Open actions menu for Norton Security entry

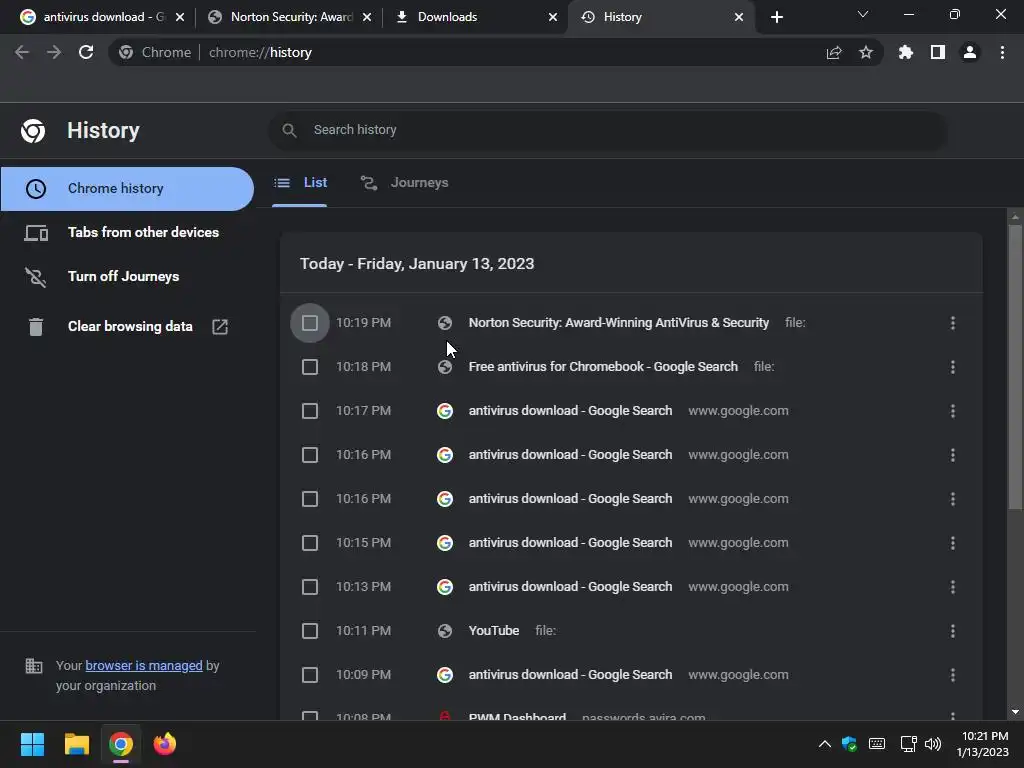coord(953,323)
